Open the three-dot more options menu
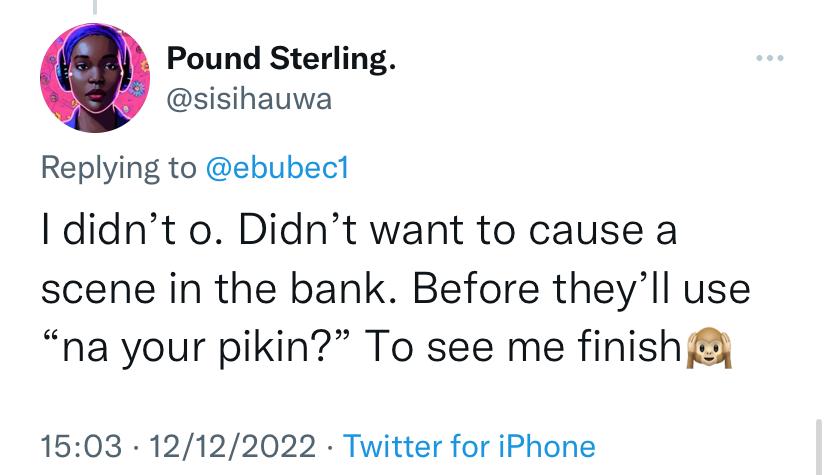 tap(769, 58)
